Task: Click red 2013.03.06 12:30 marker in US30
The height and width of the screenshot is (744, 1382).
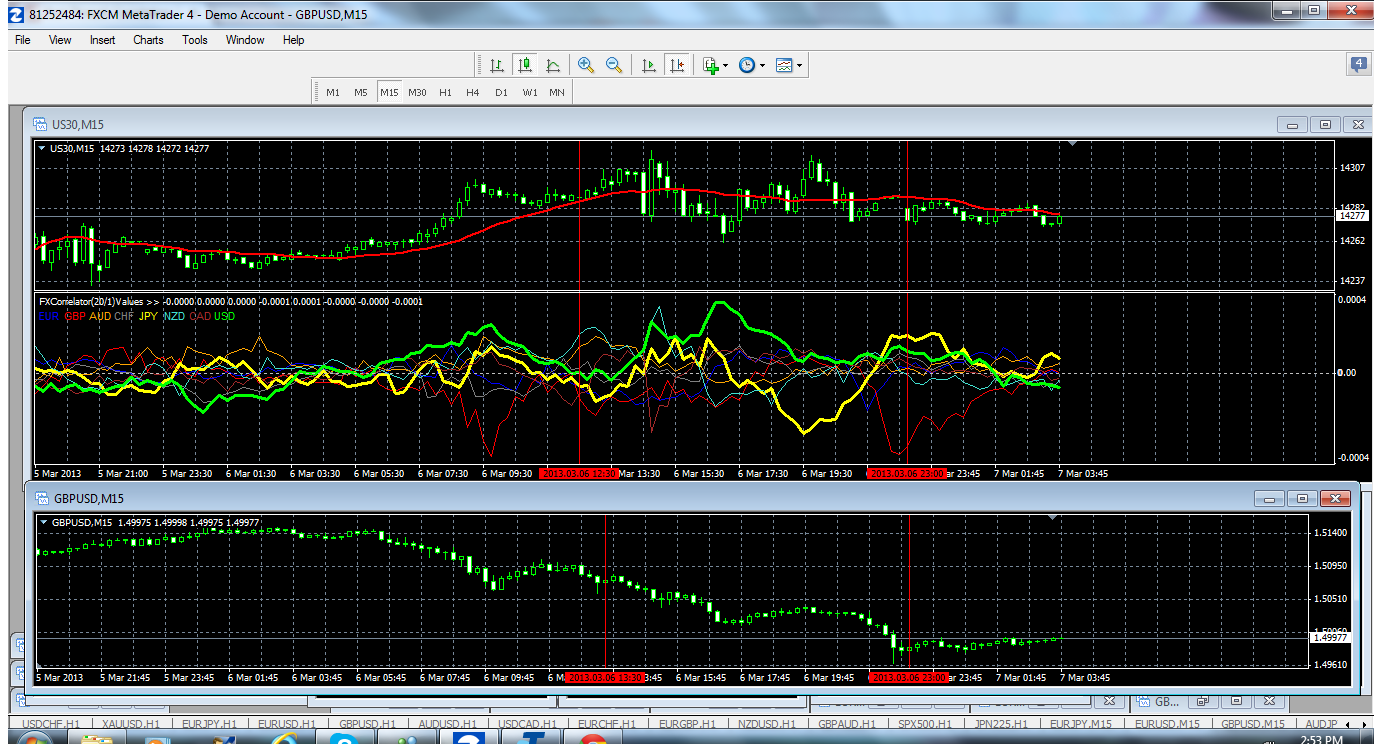Action: pos(580,473)
